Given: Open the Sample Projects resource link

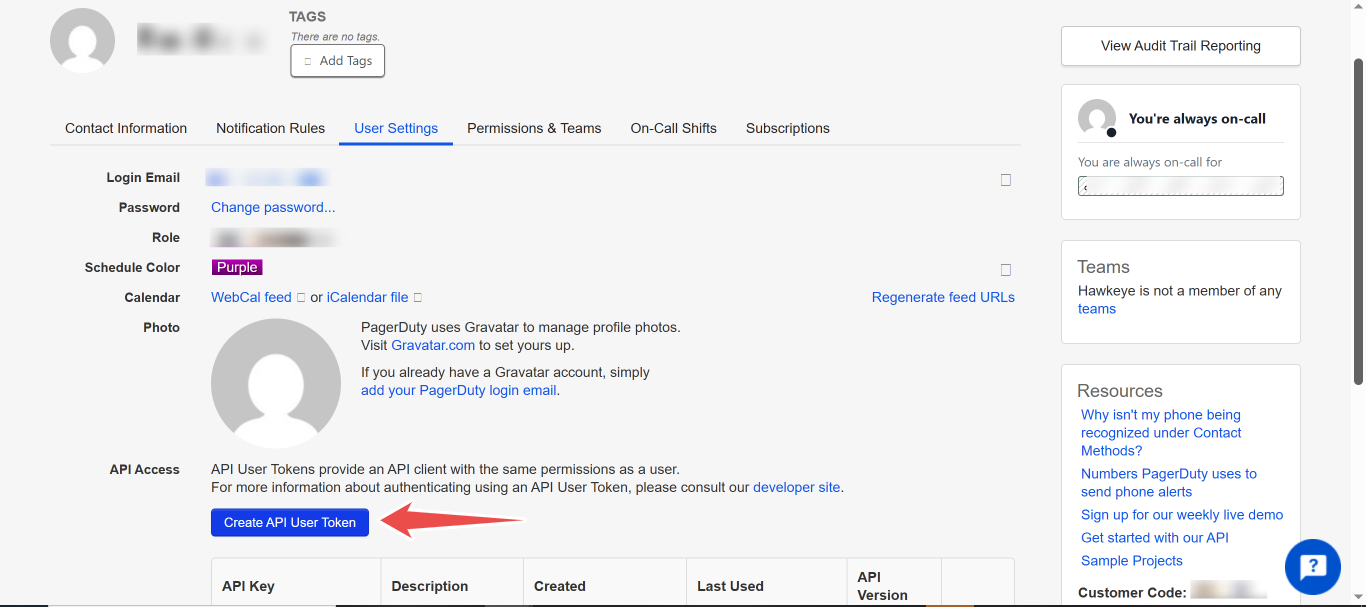Looking at the screenshot, I should tap(1131, 560).
